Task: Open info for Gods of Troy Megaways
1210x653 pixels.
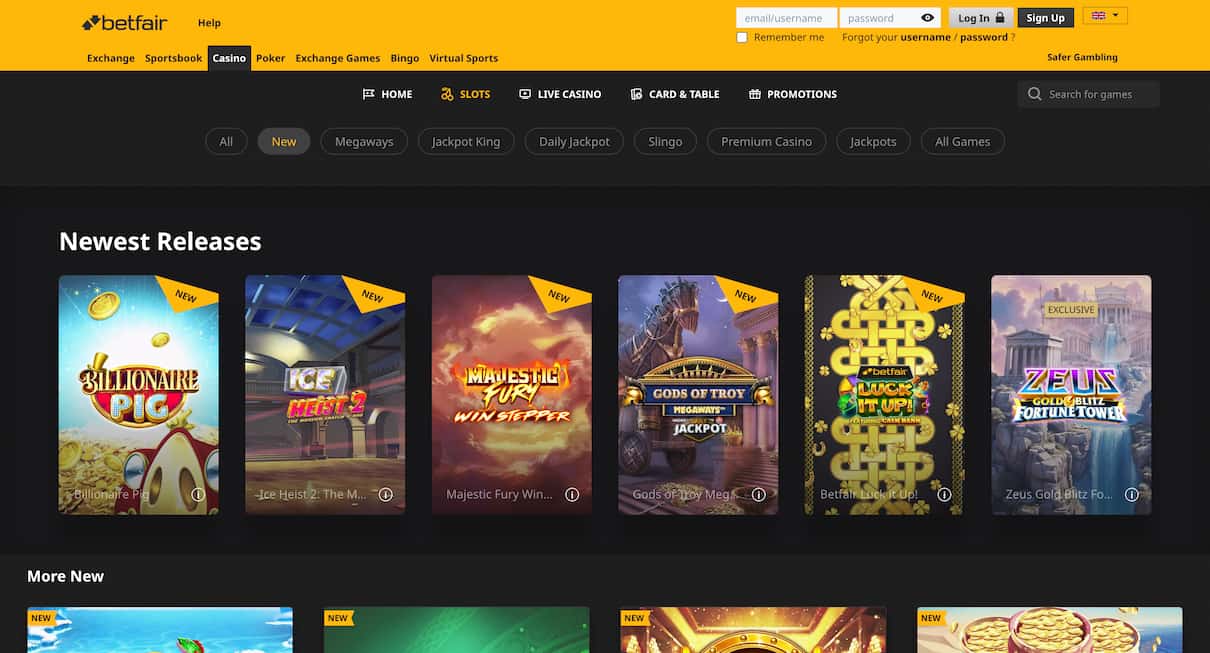Action: pyautogui.click(x=758, y=494)
